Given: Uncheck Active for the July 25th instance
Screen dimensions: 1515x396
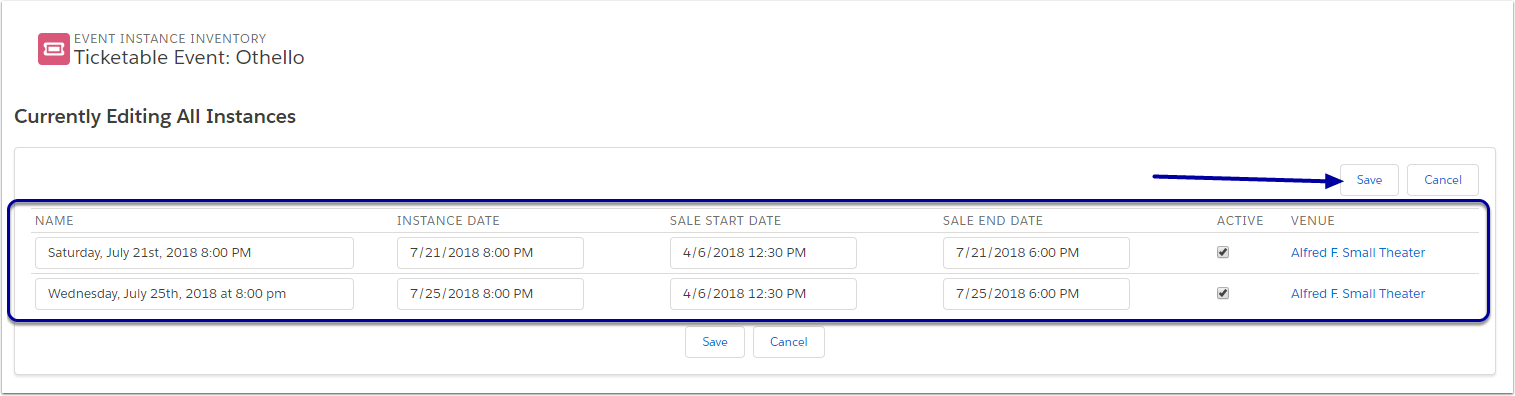Looking at the screenshot, I should tap(1223, 294).
